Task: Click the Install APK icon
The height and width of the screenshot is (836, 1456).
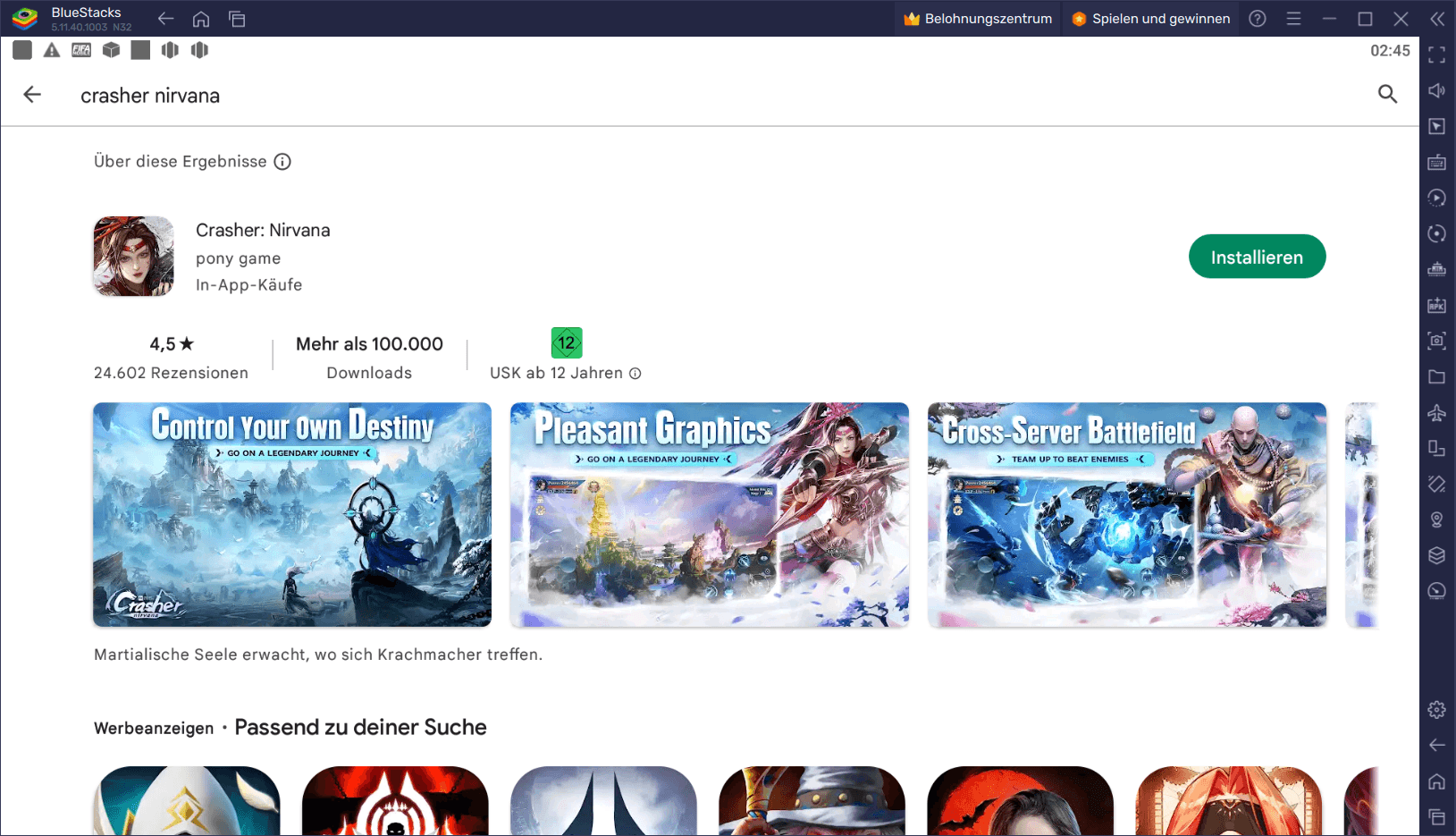Action: [x=1436, y=305]
